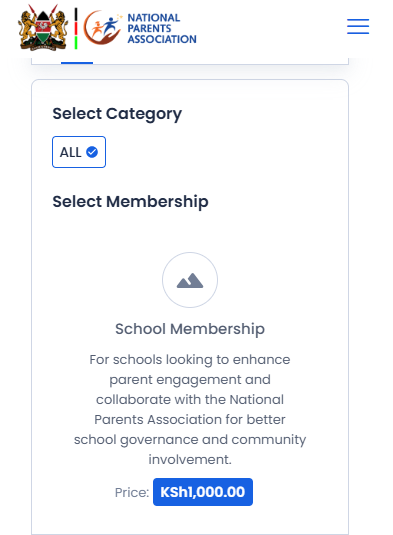Select the School Membership title

click(190, 329)
